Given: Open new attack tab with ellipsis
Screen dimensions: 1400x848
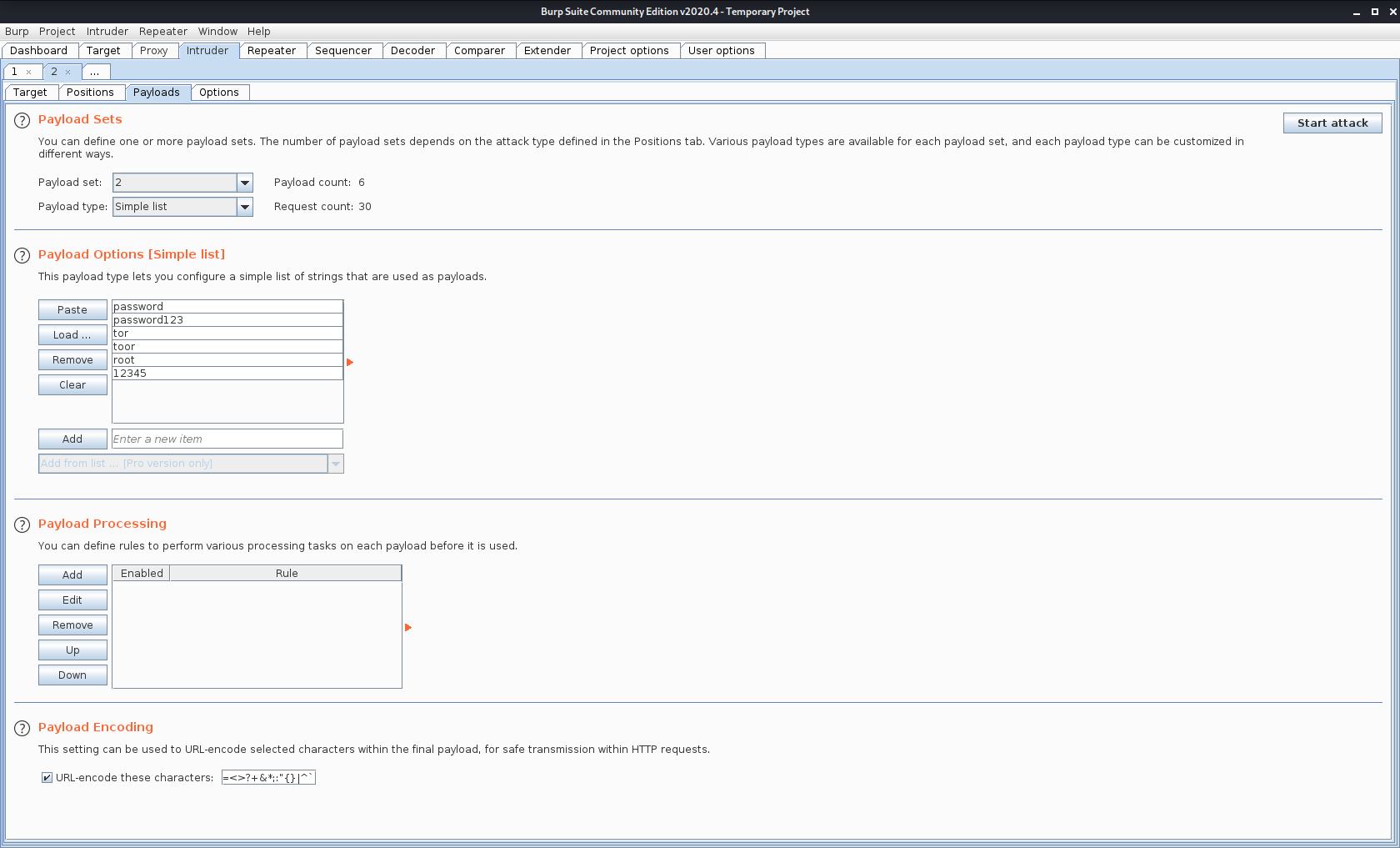Looking at the screenshot, I should click(x=95, y=72).
